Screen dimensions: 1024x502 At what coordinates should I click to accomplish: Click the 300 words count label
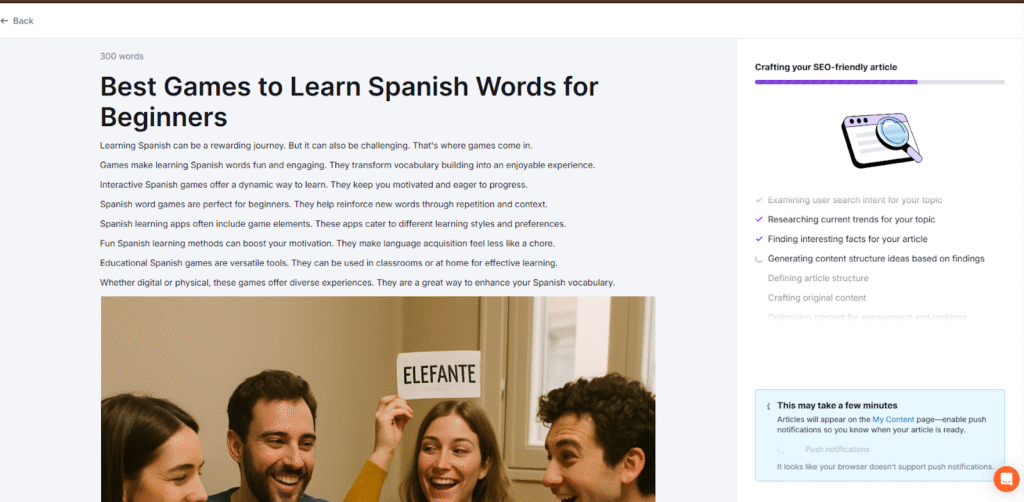click(x=122, y=56)
